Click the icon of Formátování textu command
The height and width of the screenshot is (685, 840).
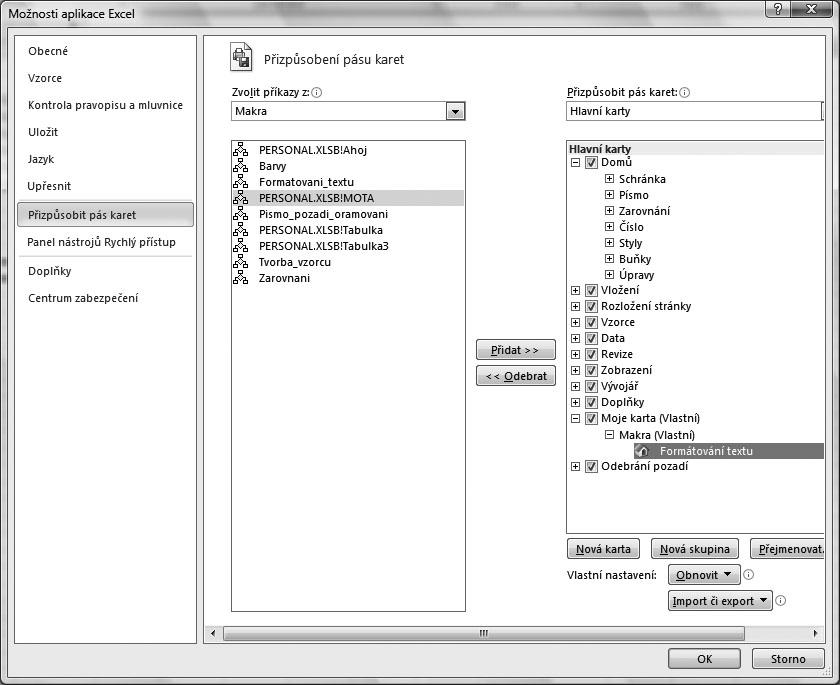642,451
